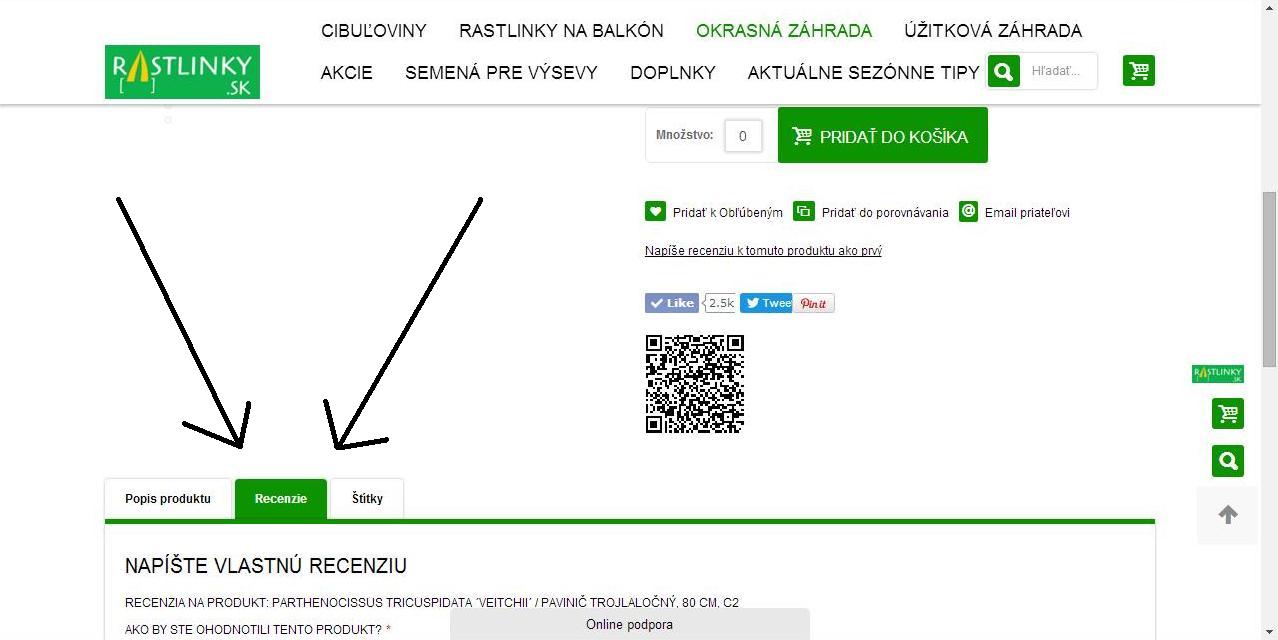This screenshot has height=640, width=1278.
Task: Open the Štítky tab
Action: [x=367, y=498]
